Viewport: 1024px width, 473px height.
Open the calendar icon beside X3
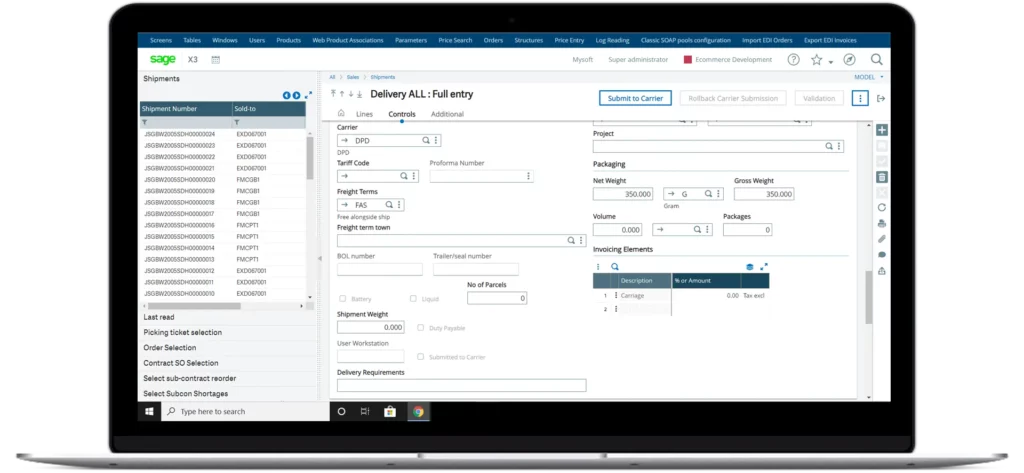coord(216,59)
